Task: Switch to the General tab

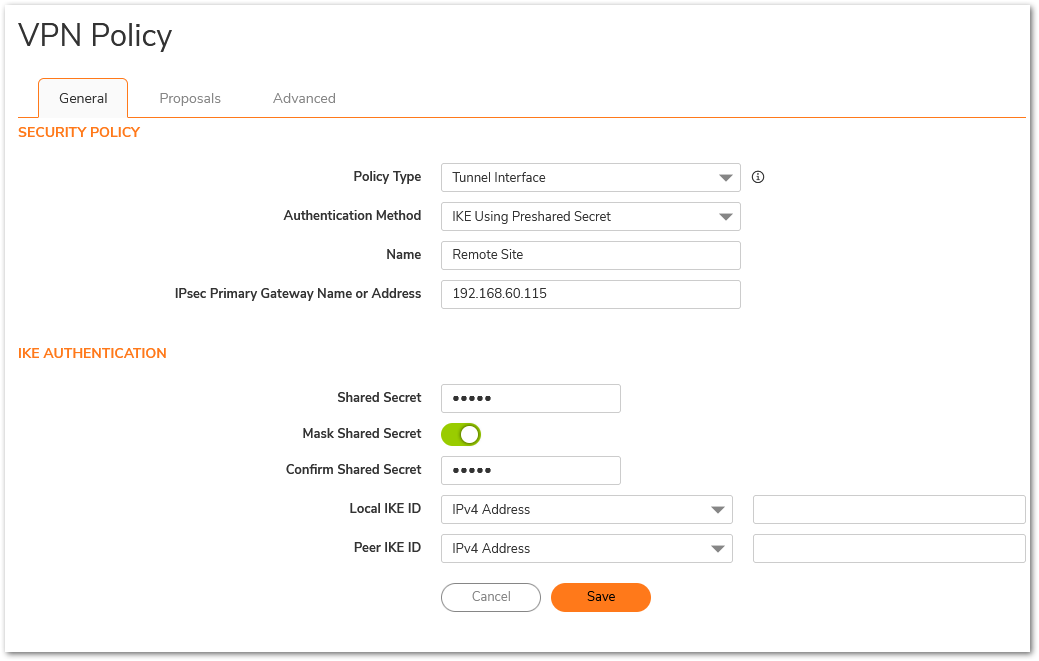Action: point(83,98)
